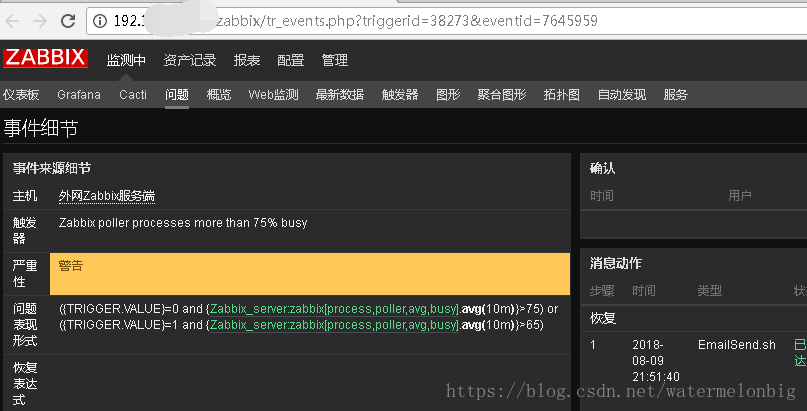The image size is (807, 411).
Task: Open the 报表 menu
Action: 247,60
